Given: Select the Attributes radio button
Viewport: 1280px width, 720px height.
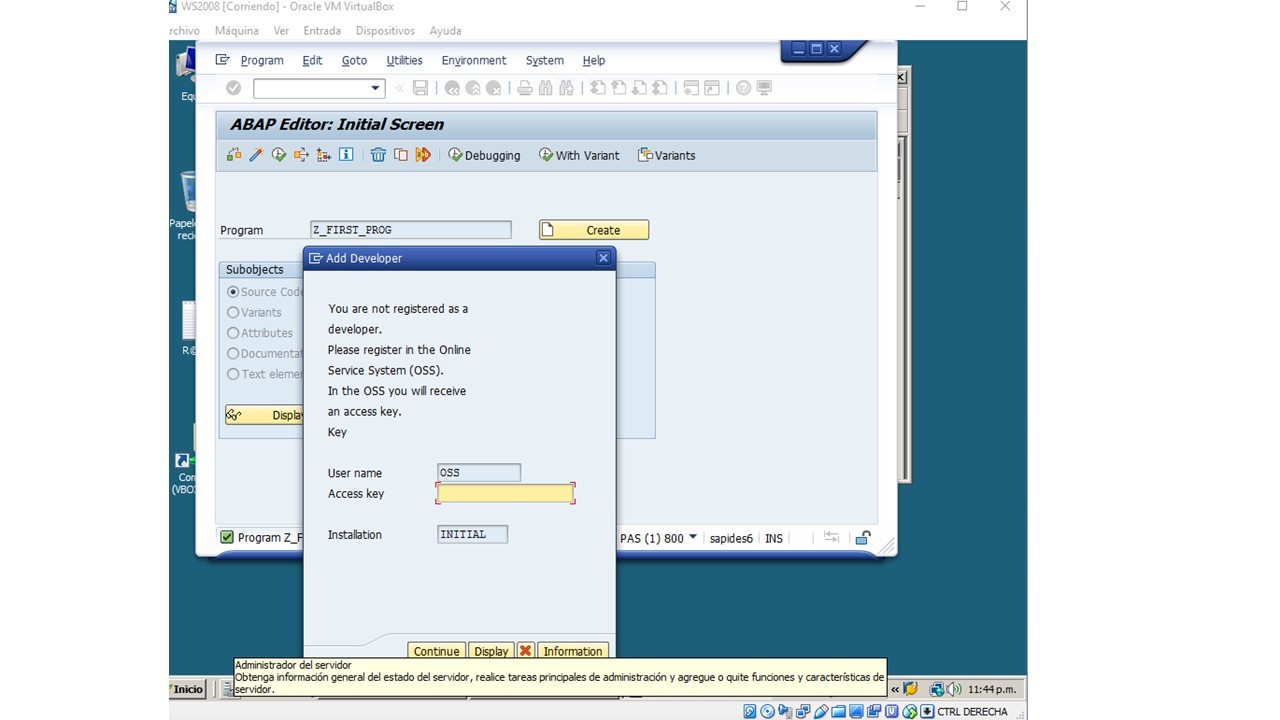Looking at the screenshot, I should (x=233, y=333).
